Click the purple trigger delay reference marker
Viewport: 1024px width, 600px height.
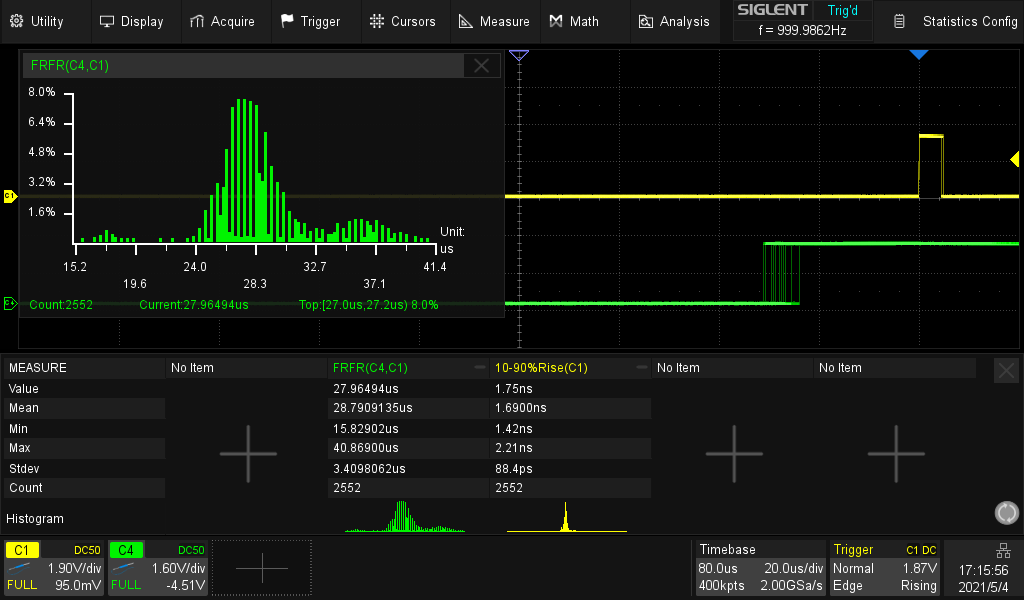click(519, 55)
